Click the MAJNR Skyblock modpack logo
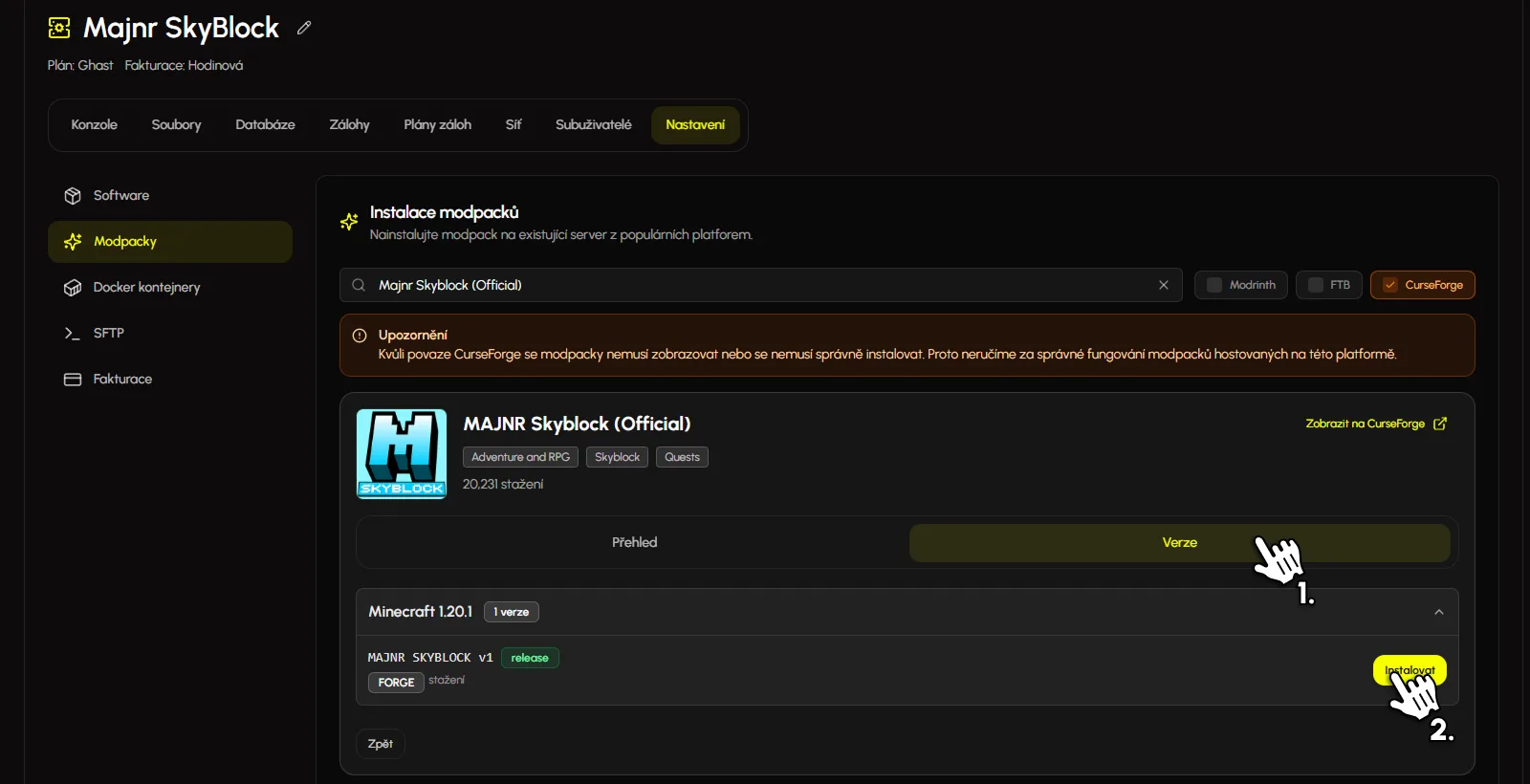1530x784 pixels. [402, 454]
